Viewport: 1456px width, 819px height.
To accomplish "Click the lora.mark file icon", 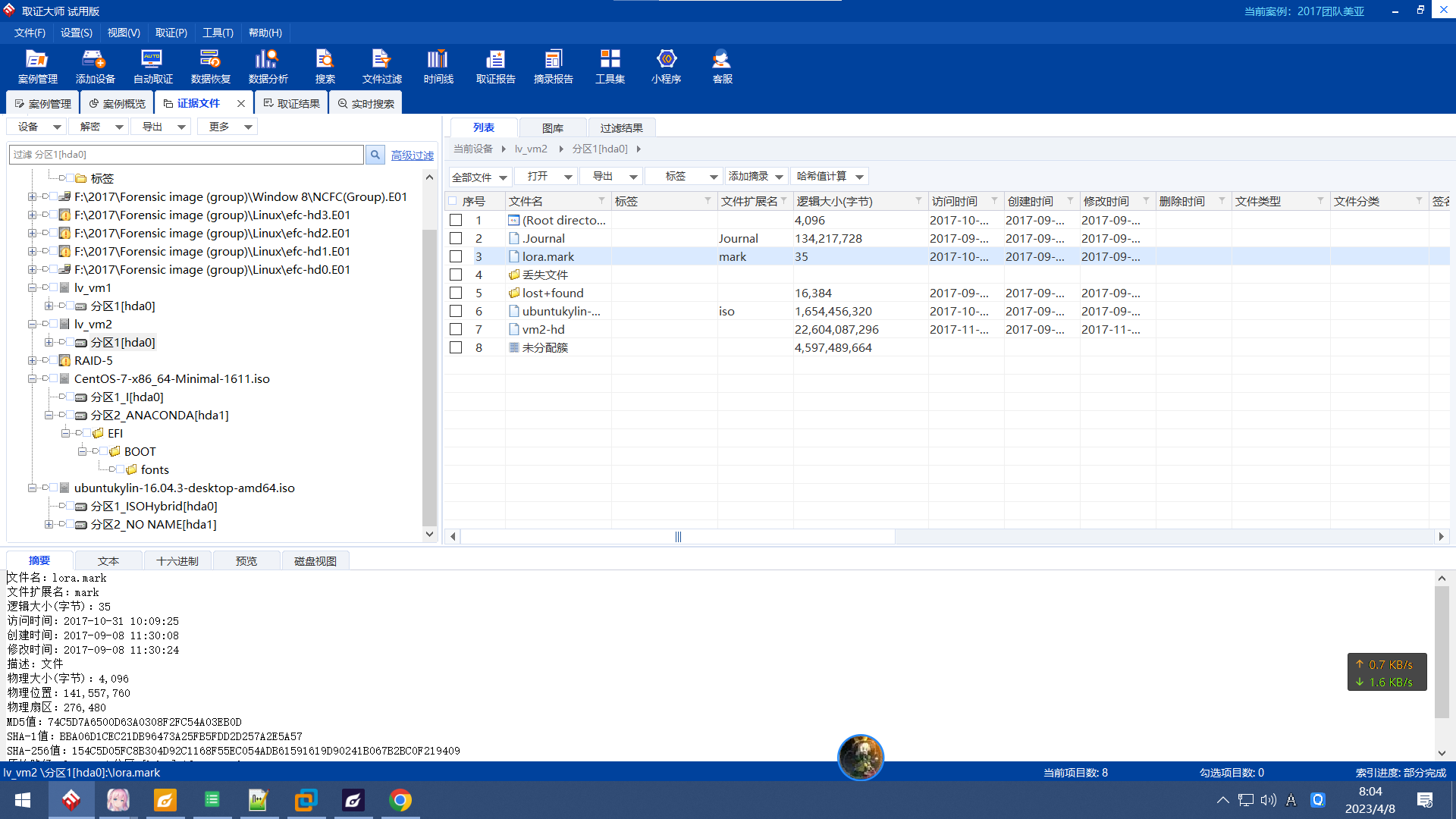I will (514, 256).
